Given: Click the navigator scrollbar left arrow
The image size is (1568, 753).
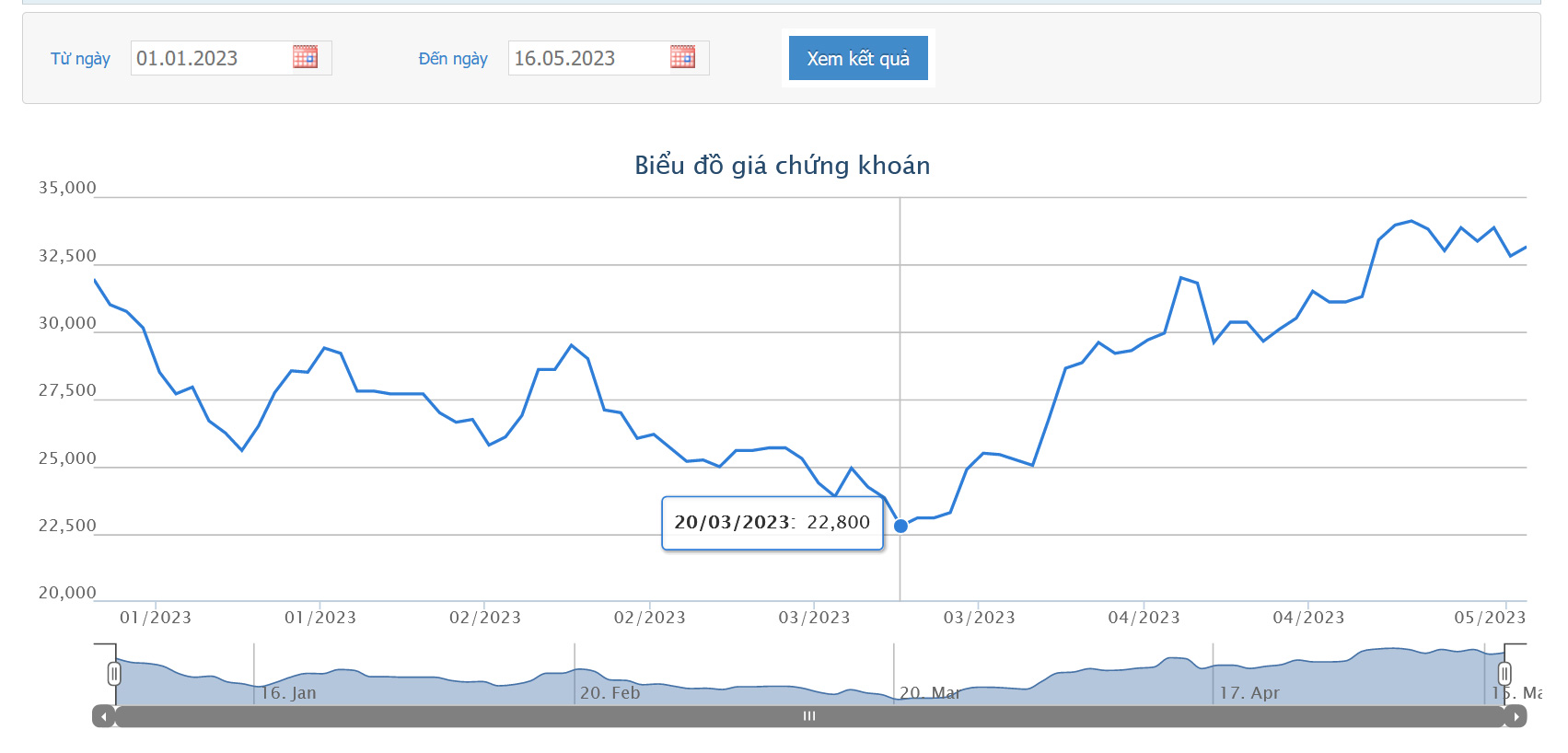Looking at the screenshot, I should point(103,716).
